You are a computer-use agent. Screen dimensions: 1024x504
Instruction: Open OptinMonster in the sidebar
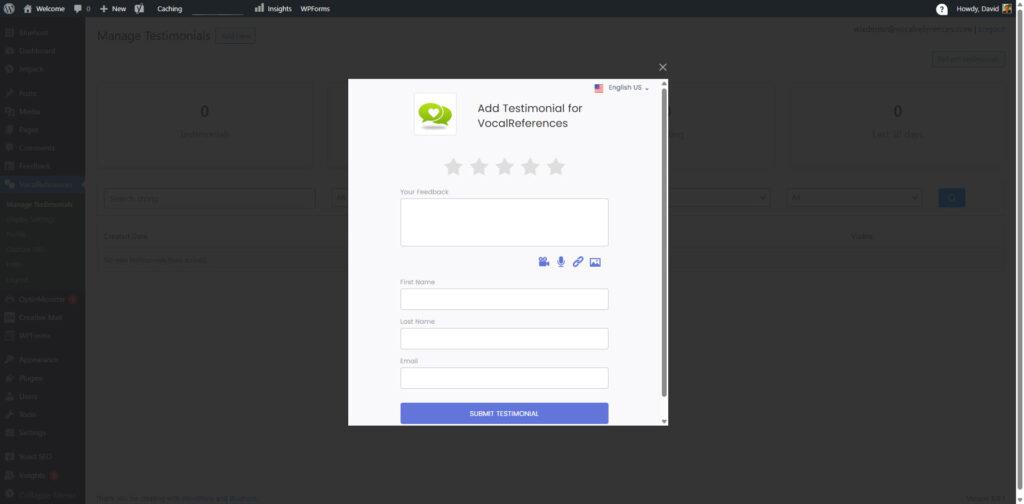pos(42,299)
